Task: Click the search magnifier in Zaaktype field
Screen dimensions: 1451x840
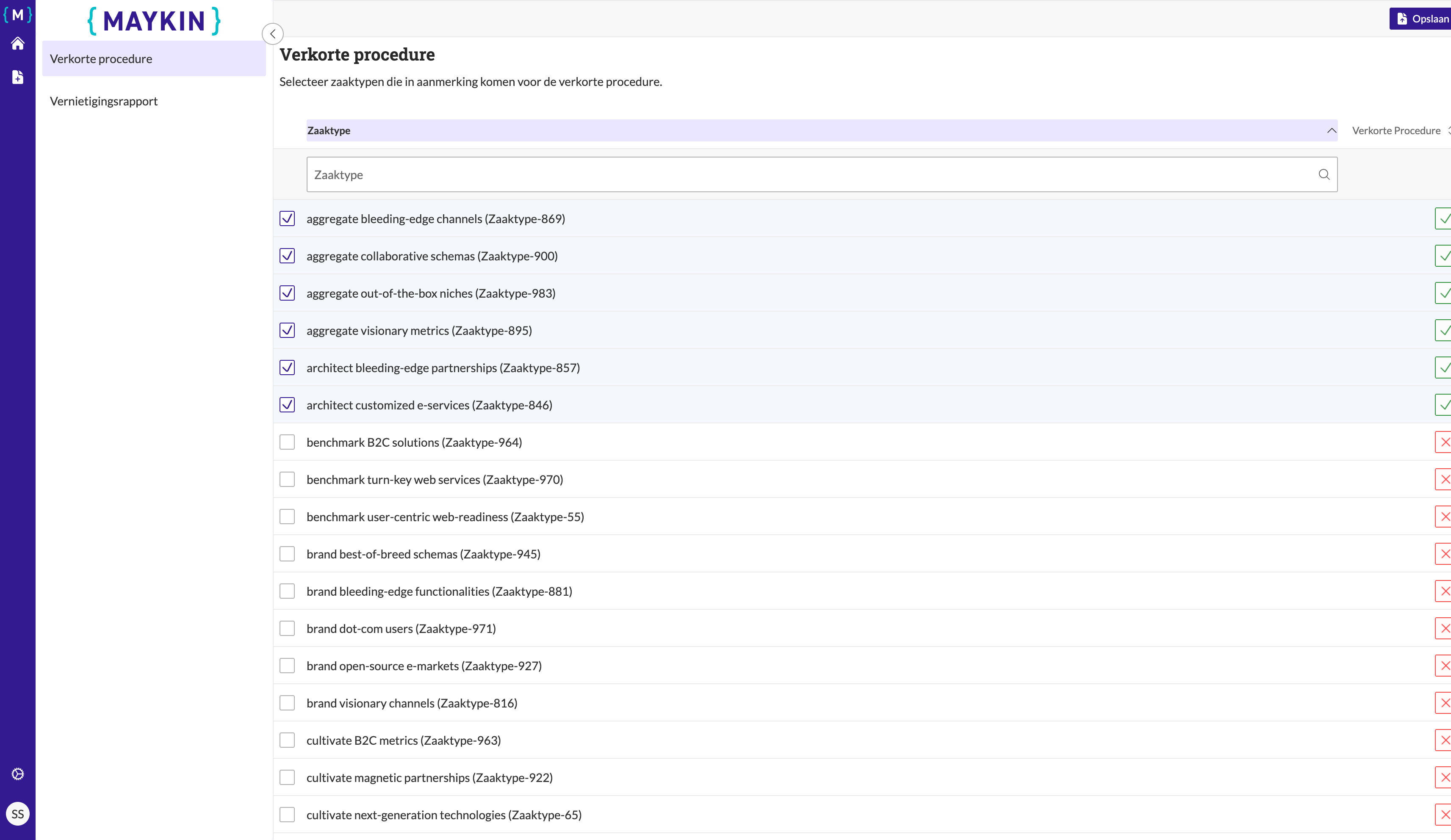Action: pyautogui.click(x=1324, y=174)
